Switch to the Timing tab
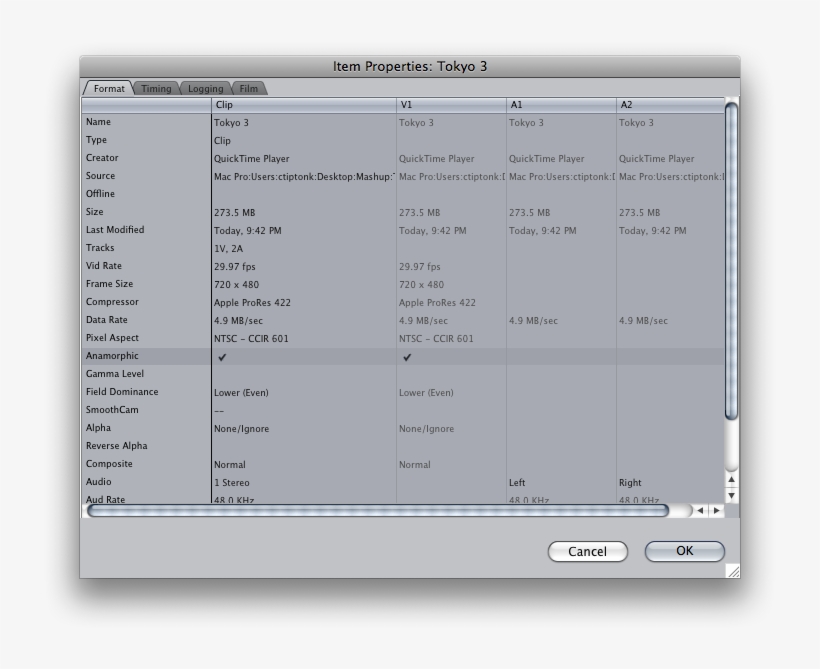 pyautogui.click(x=156, y=89)
